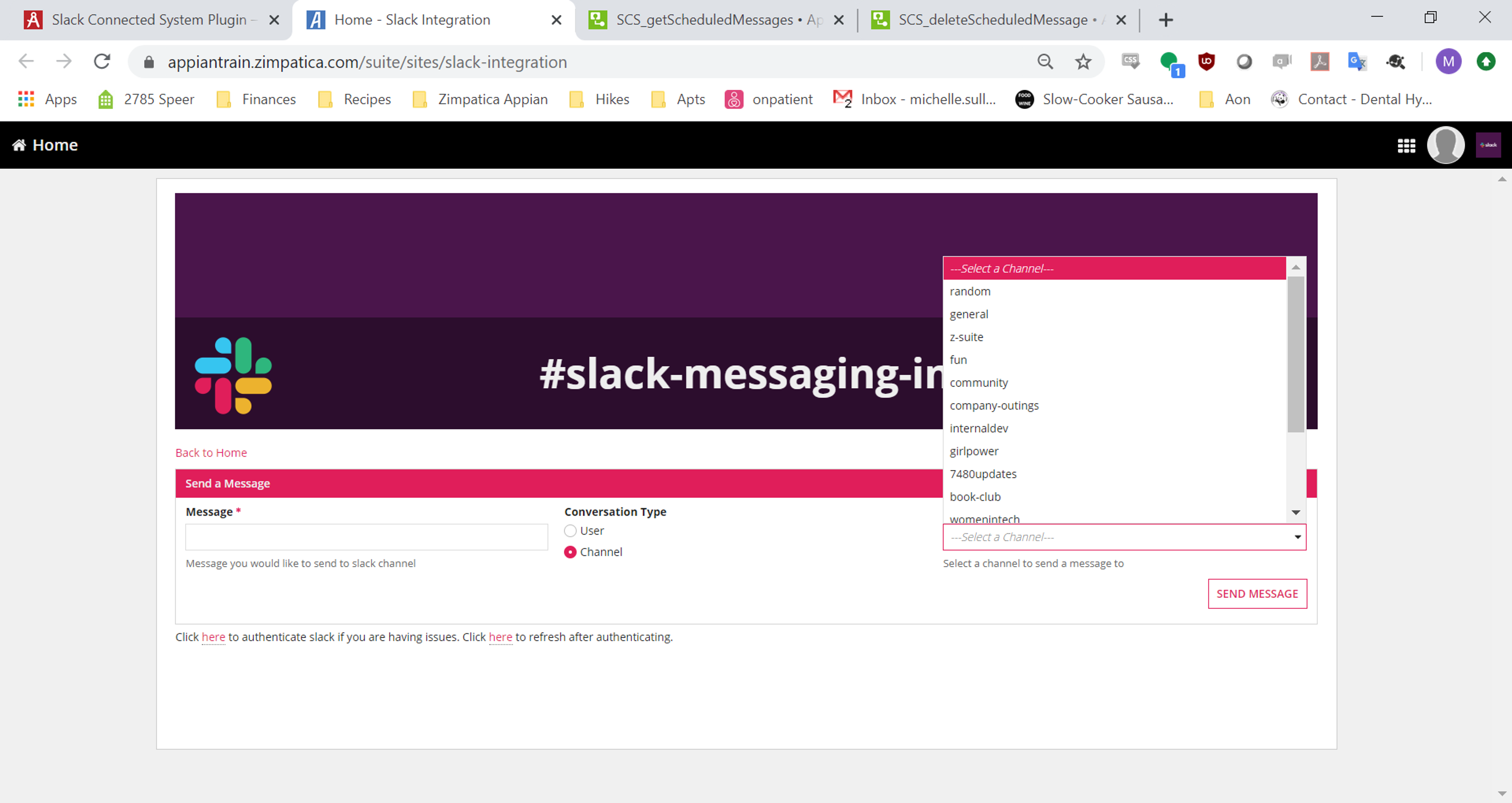1512x803 pixels.
Task: Click inside the Message input field
Action: tap(366, 537)
